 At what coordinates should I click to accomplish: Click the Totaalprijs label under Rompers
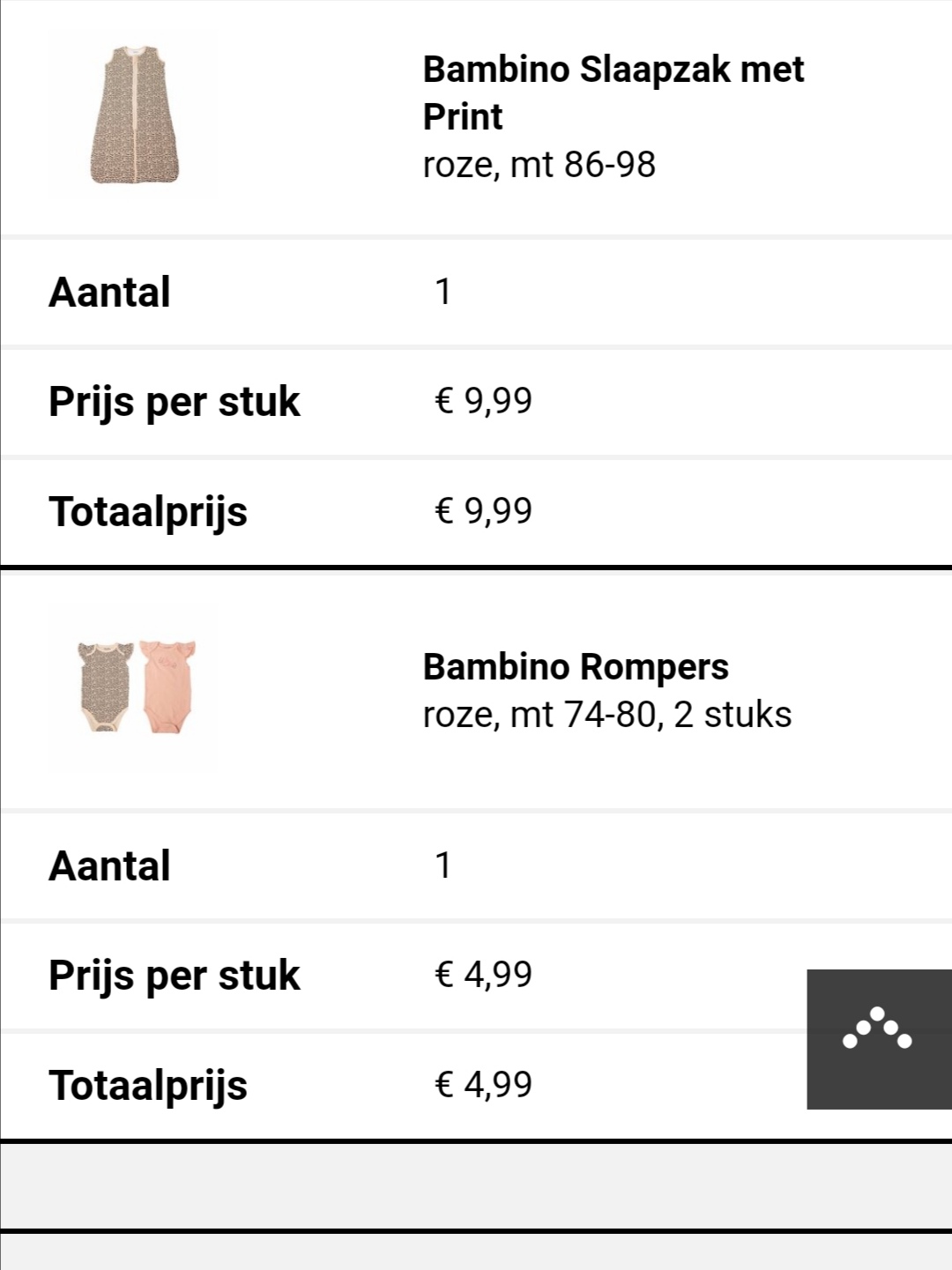click(148, 1086)
